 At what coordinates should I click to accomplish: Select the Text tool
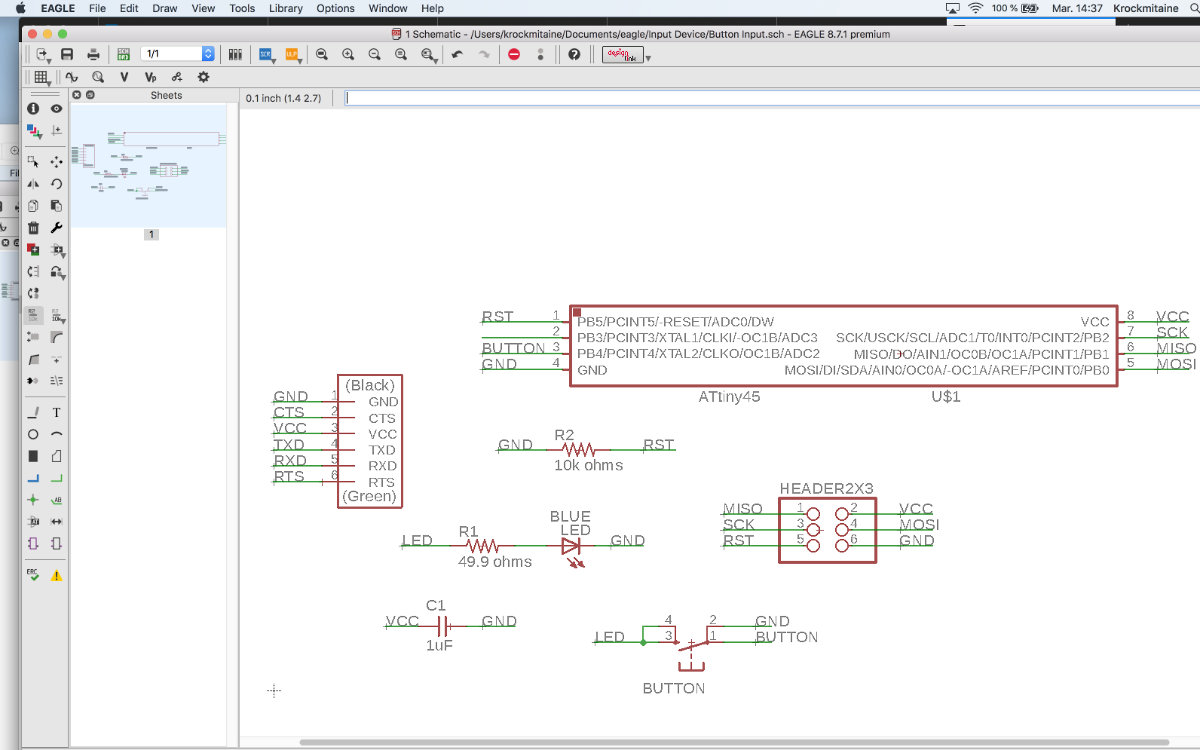tap(57, 412)
